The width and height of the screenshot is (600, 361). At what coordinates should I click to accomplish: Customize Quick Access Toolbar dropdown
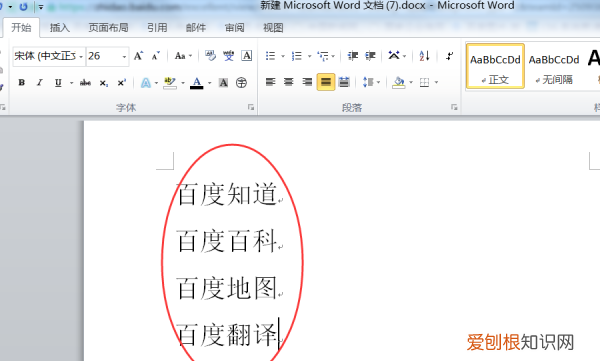tap(41, 7)
